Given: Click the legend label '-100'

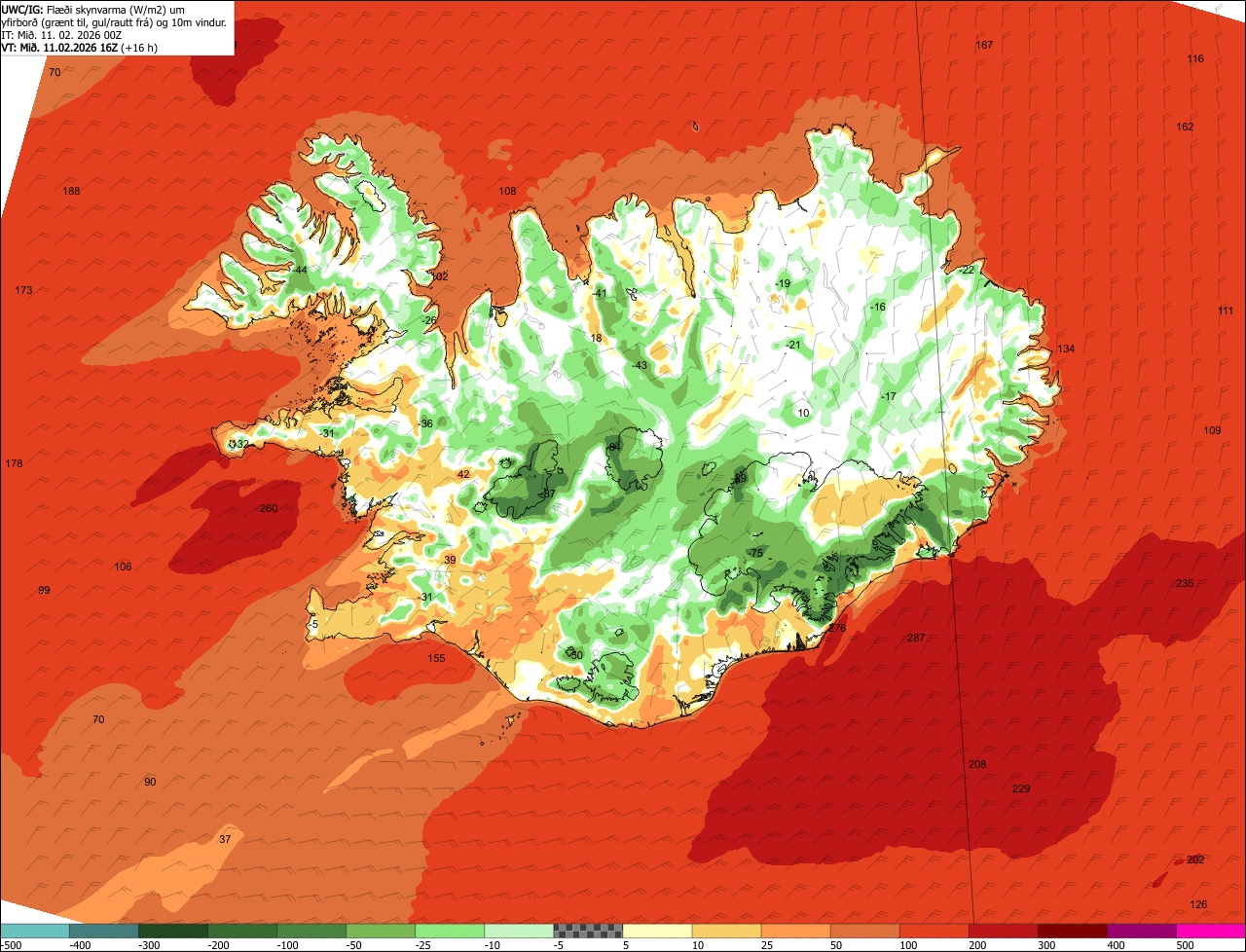Looking at the screenshot, I should click(x=290, y=945).
